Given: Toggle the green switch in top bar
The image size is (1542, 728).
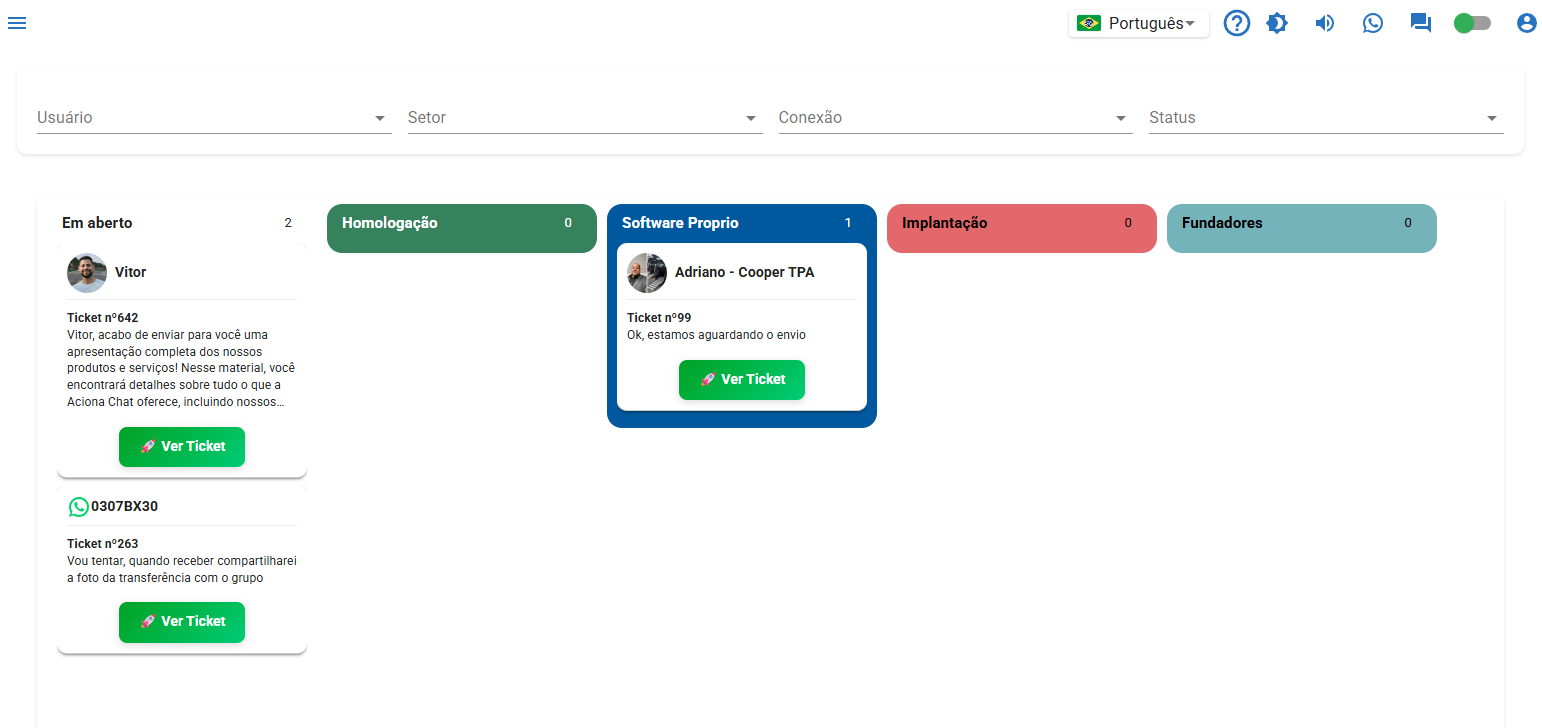Looking at the screenshot, I should click(1472, 23).
